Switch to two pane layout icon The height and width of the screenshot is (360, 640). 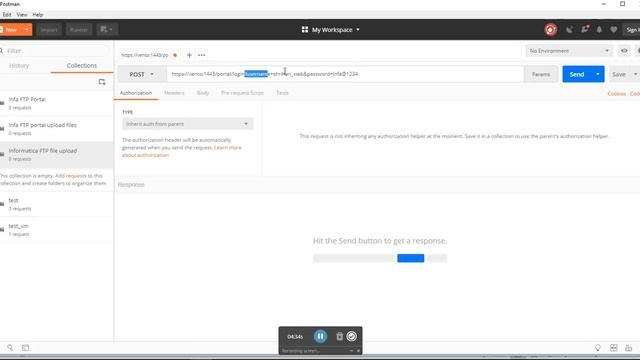[613, 348]
